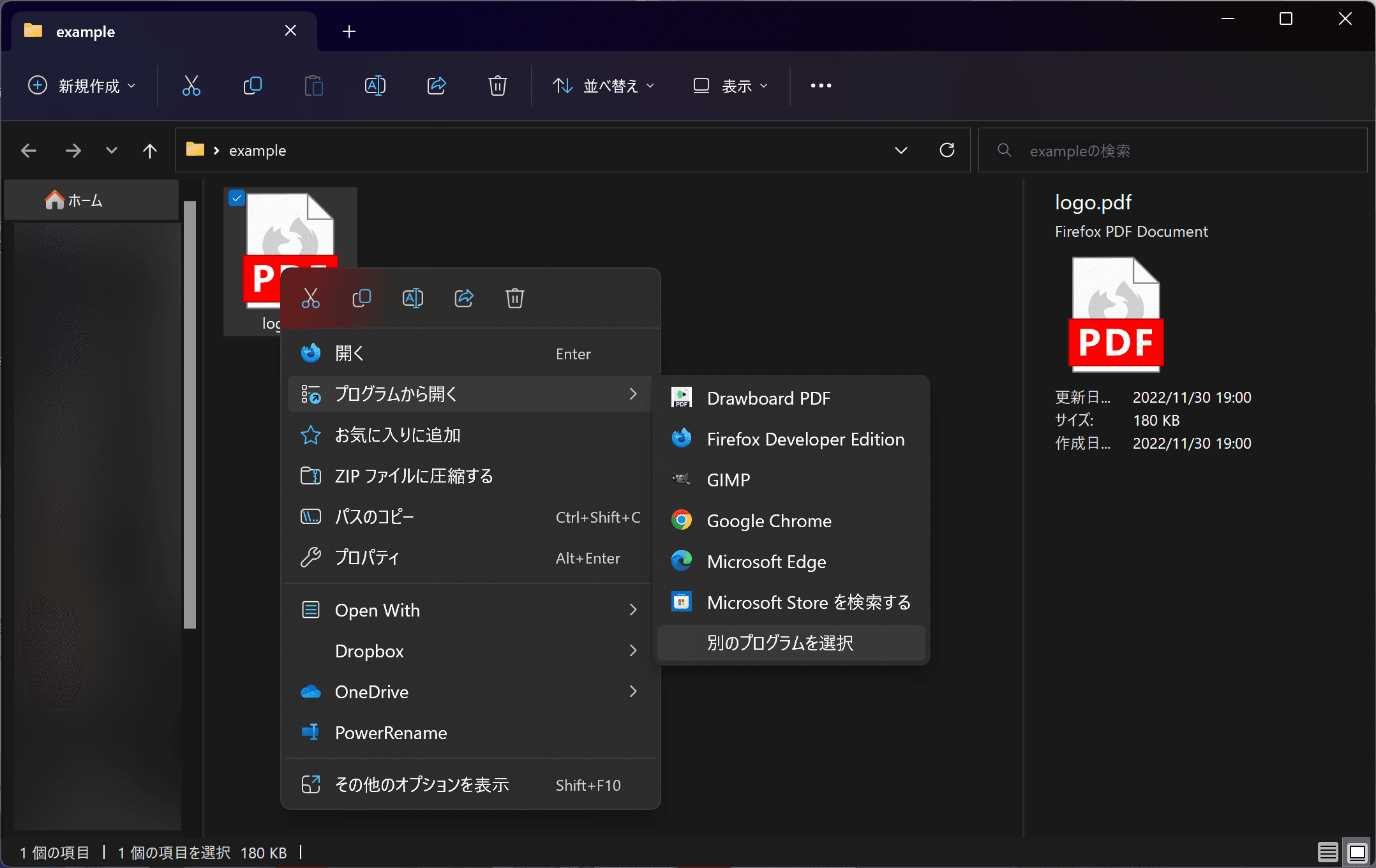Click the Cut icon in the top toolbar

pos(191,86)
